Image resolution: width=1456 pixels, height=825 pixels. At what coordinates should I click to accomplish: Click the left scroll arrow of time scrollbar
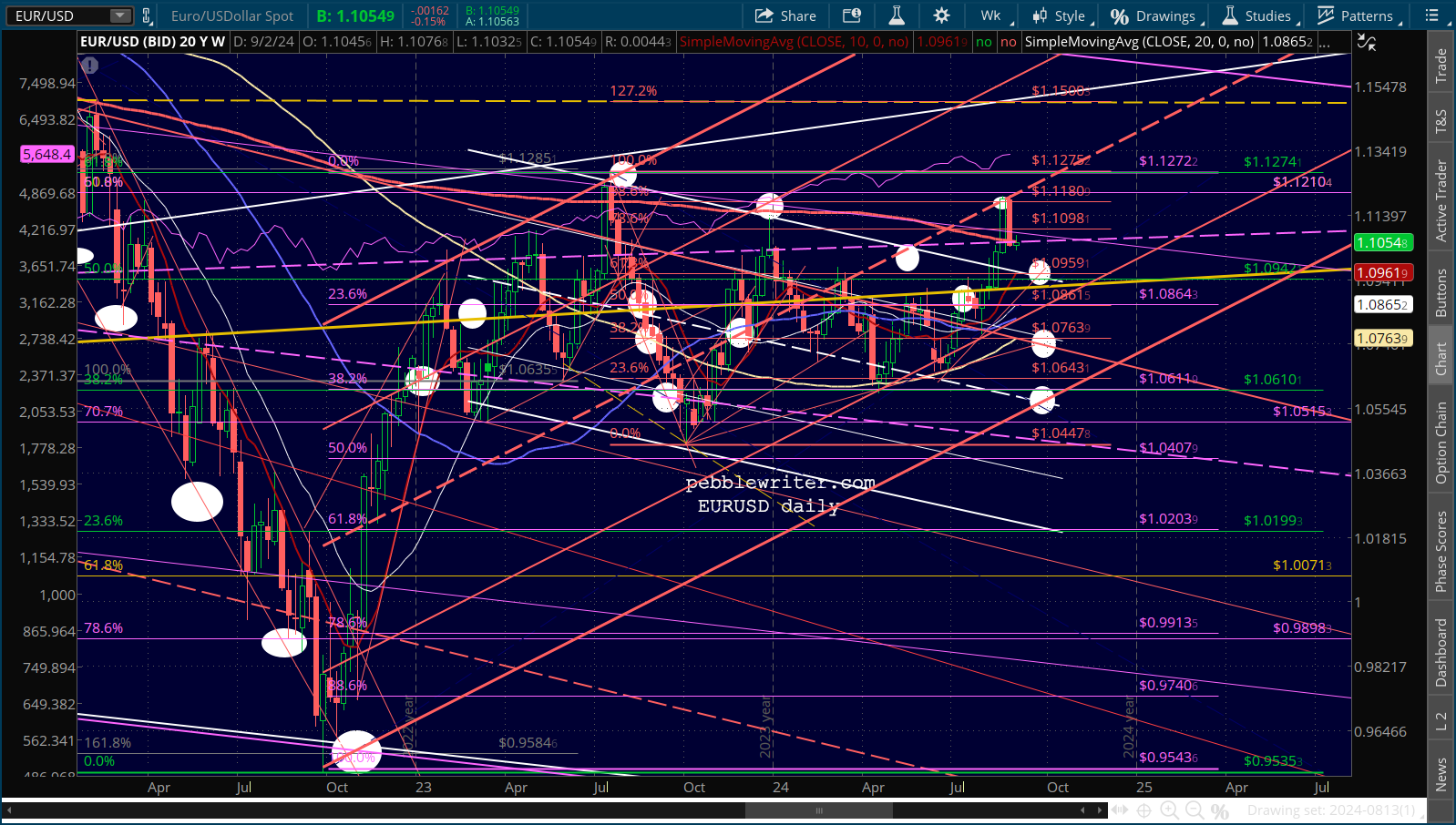point(10,810)
